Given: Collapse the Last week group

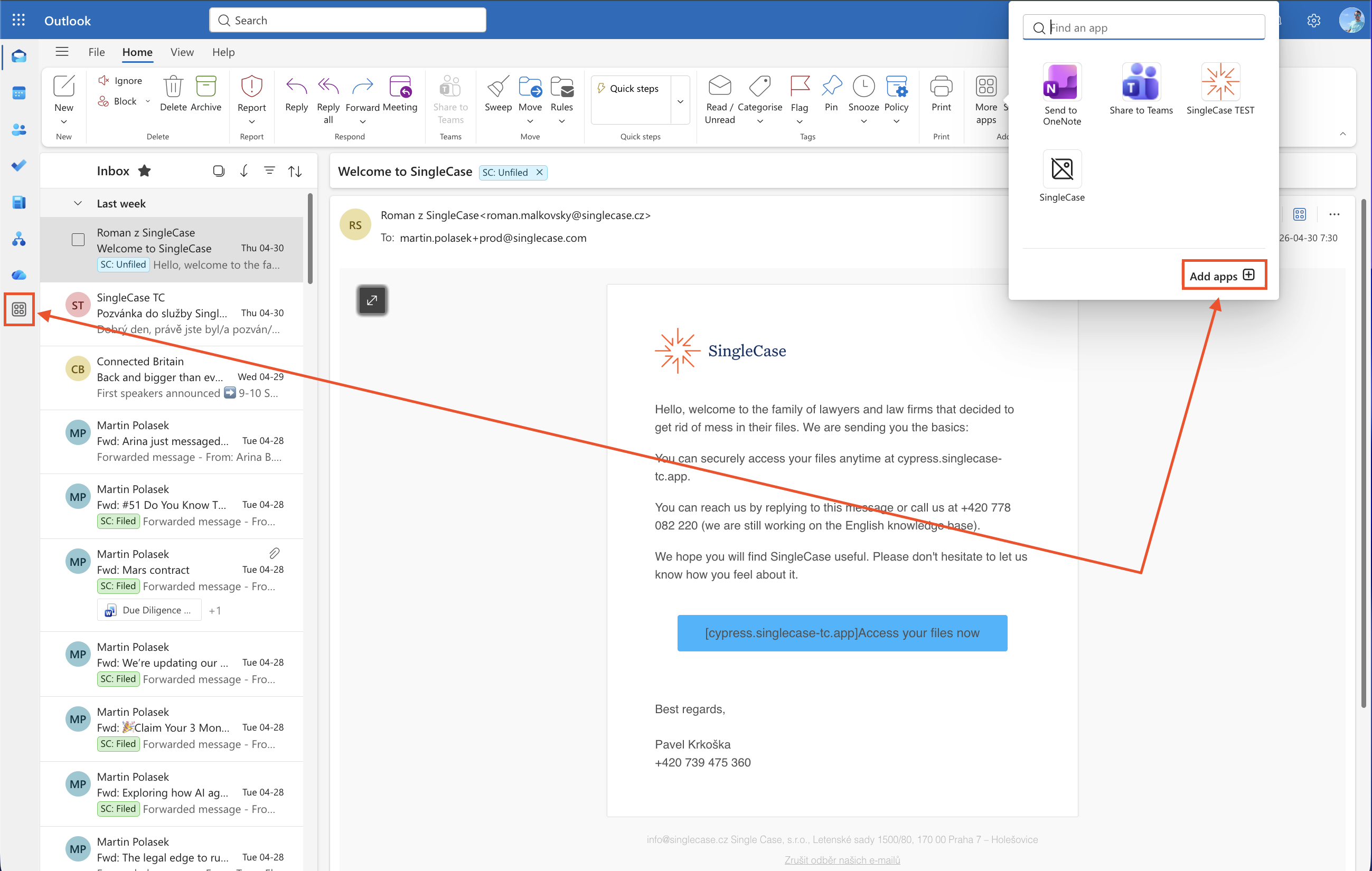Looking at the screenshot, I should [x=78, y=203].
